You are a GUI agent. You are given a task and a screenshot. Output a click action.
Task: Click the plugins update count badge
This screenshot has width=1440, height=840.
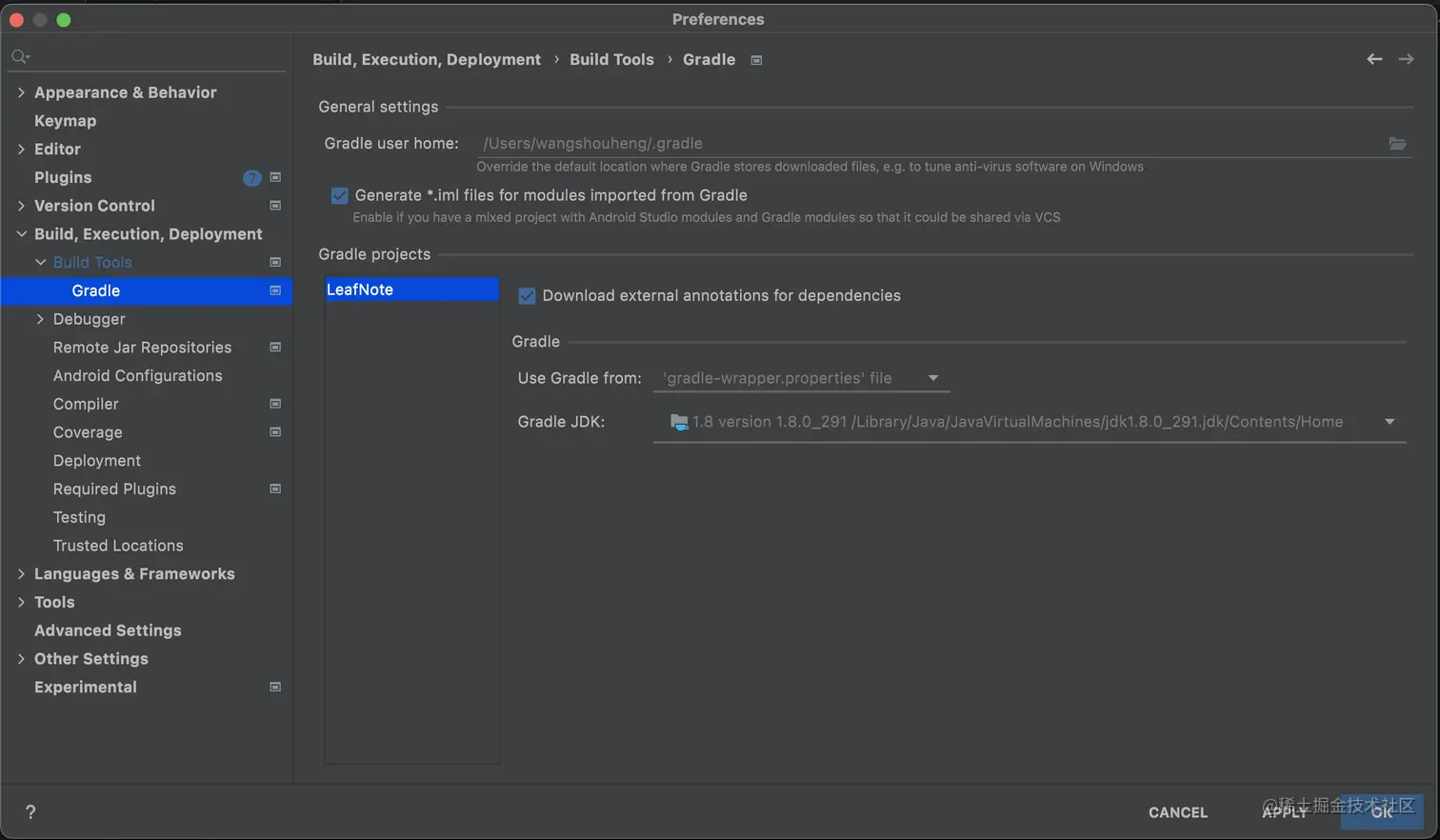click(x=252, y=178)
